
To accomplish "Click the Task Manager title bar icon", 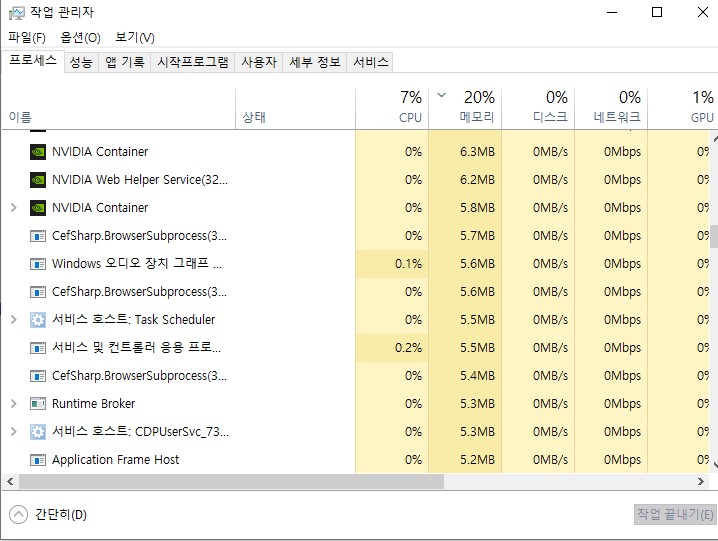I will (x=16, y=12).
